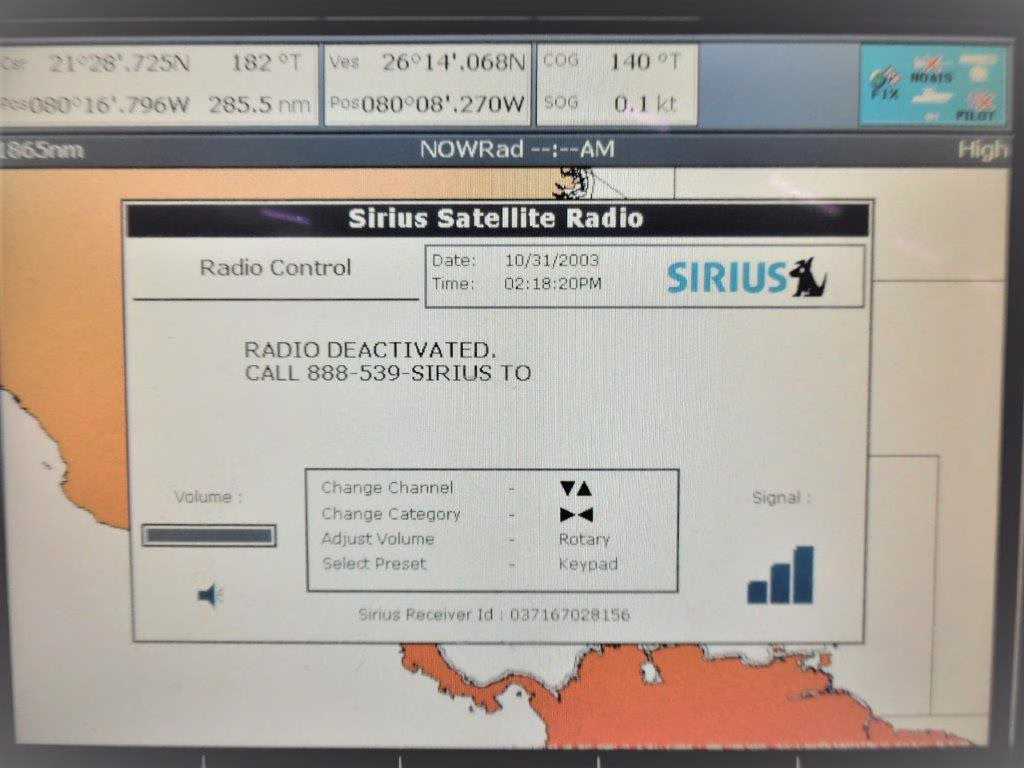Image resolution: width=1024 pixels, height=768 pixels.
Task: Click the Volume : label
Action: click(208, 497)
